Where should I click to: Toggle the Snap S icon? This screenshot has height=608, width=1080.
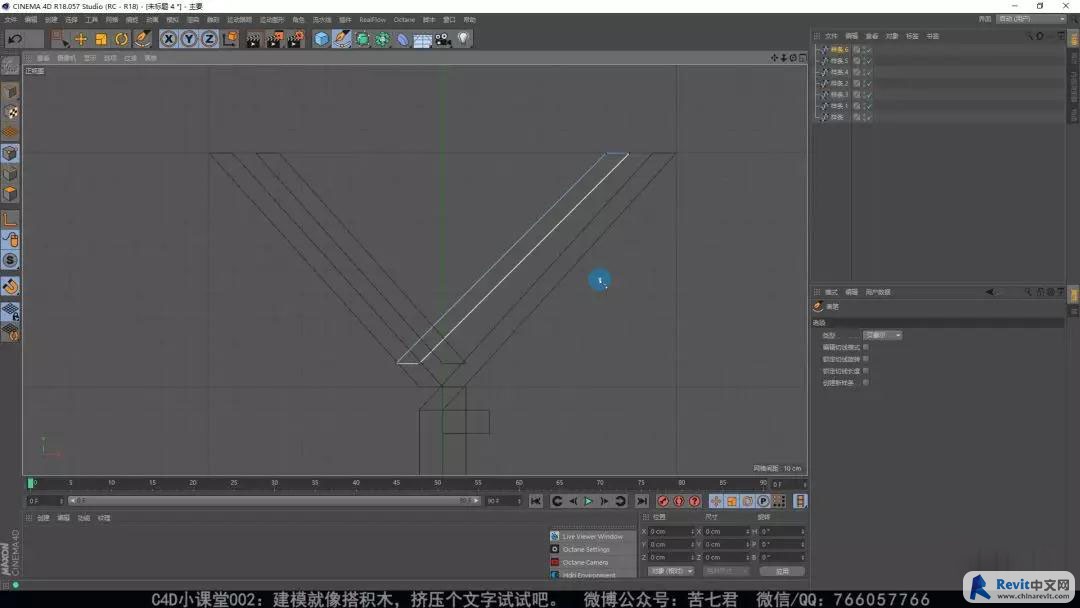(10, 260)
